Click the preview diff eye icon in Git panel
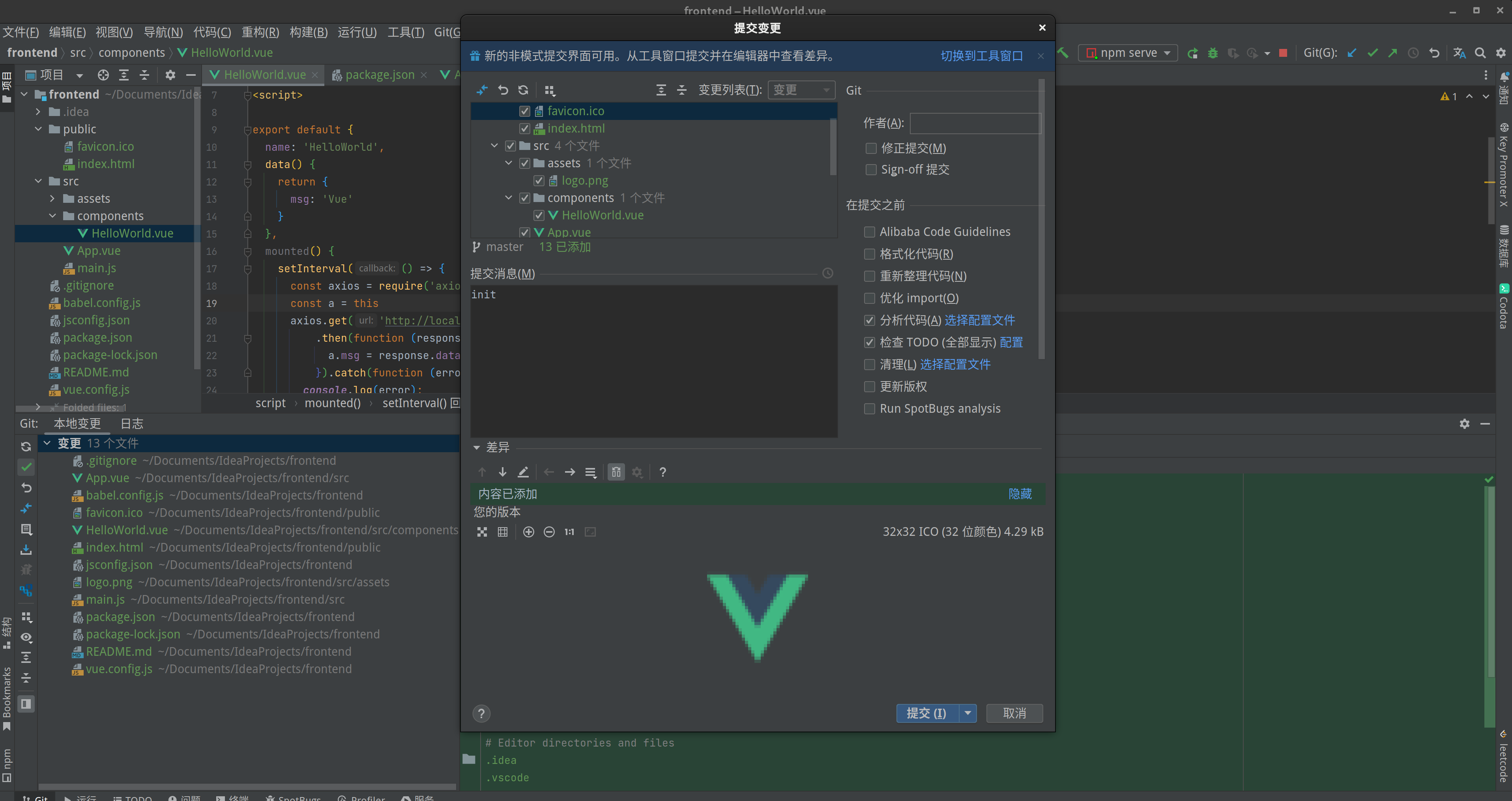This screenshot has width=1512, height=801. coord(26,638)
